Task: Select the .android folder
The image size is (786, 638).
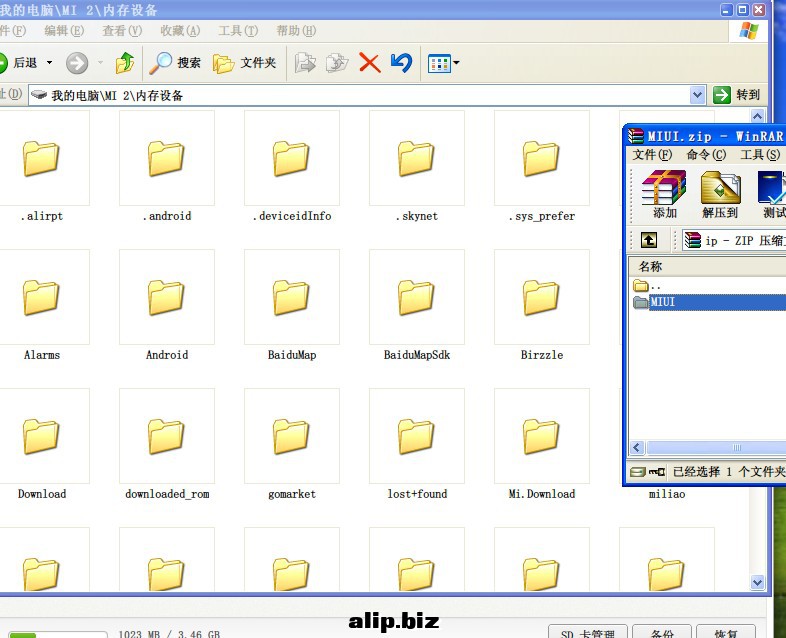Action: coord(167,166)
